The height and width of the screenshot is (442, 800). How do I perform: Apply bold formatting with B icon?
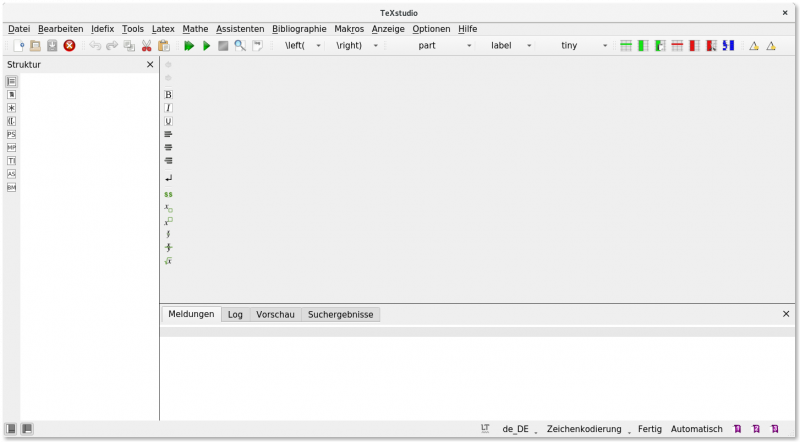pyautogui.click(x=168, y=95)
